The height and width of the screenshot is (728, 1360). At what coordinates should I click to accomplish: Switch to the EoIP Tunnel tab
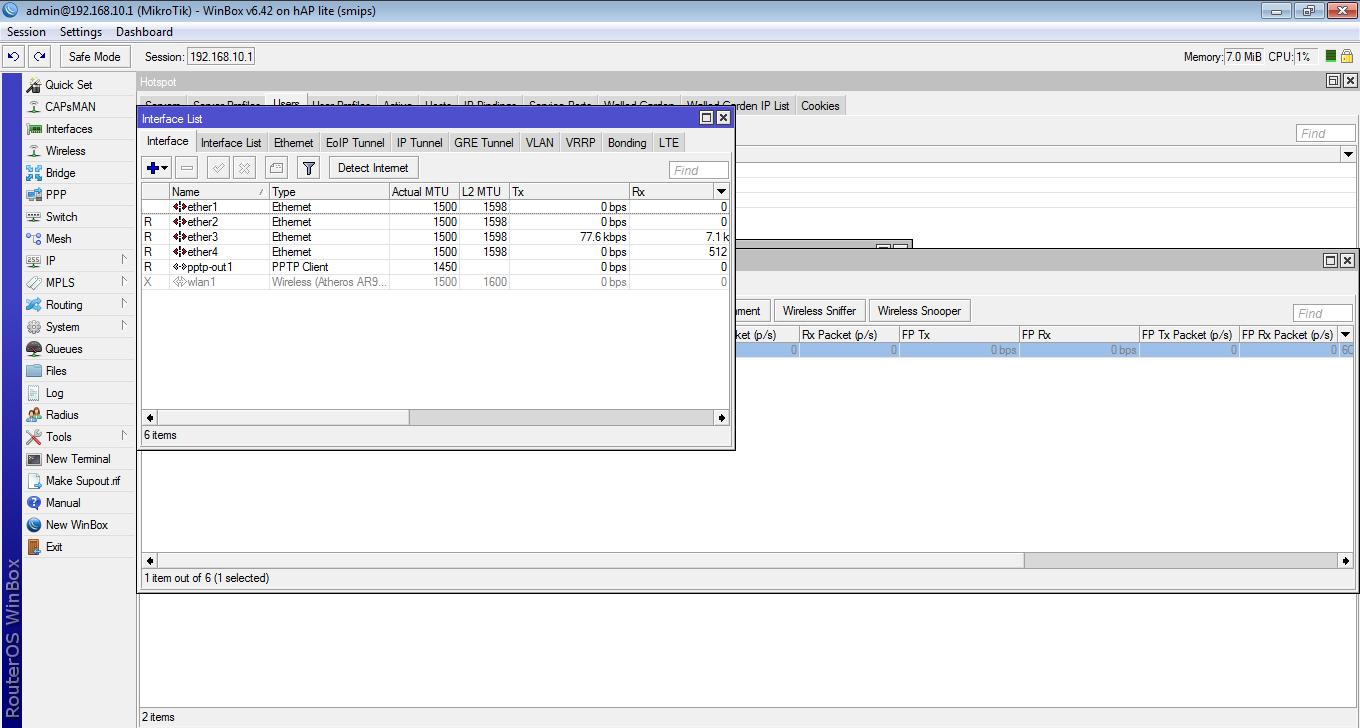[x=355, y=143]
